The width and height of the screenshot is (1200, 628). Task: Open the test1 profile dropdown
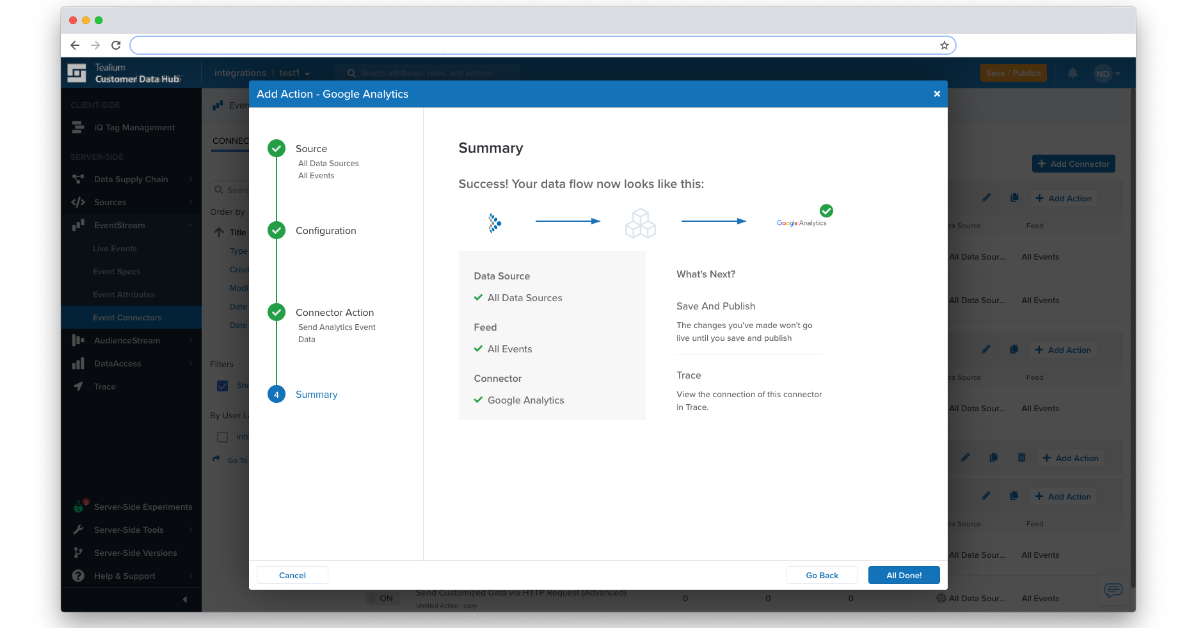[295, 73]
